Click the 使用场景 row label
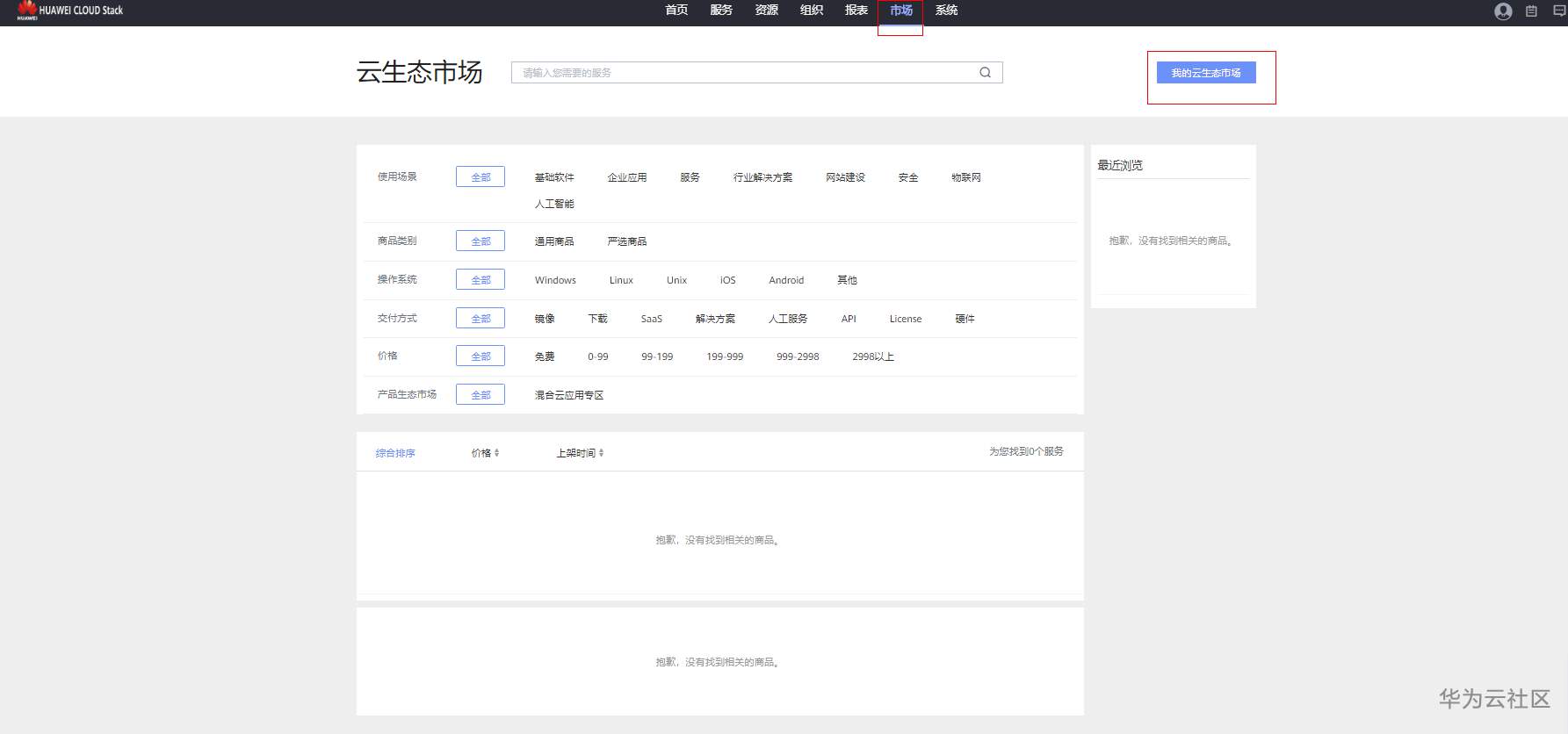Screen dimensions: 1568x734 (x=397, y=176)
